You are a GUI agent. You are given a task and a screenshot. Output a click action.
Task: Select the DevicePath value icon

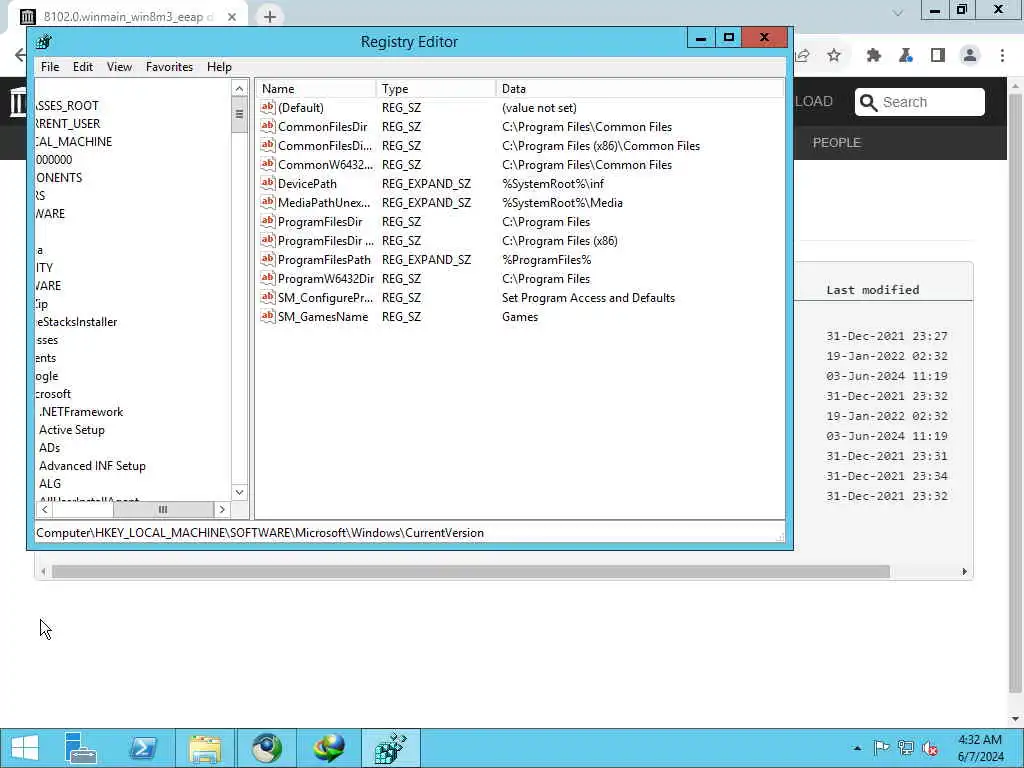tap(267, 183)
